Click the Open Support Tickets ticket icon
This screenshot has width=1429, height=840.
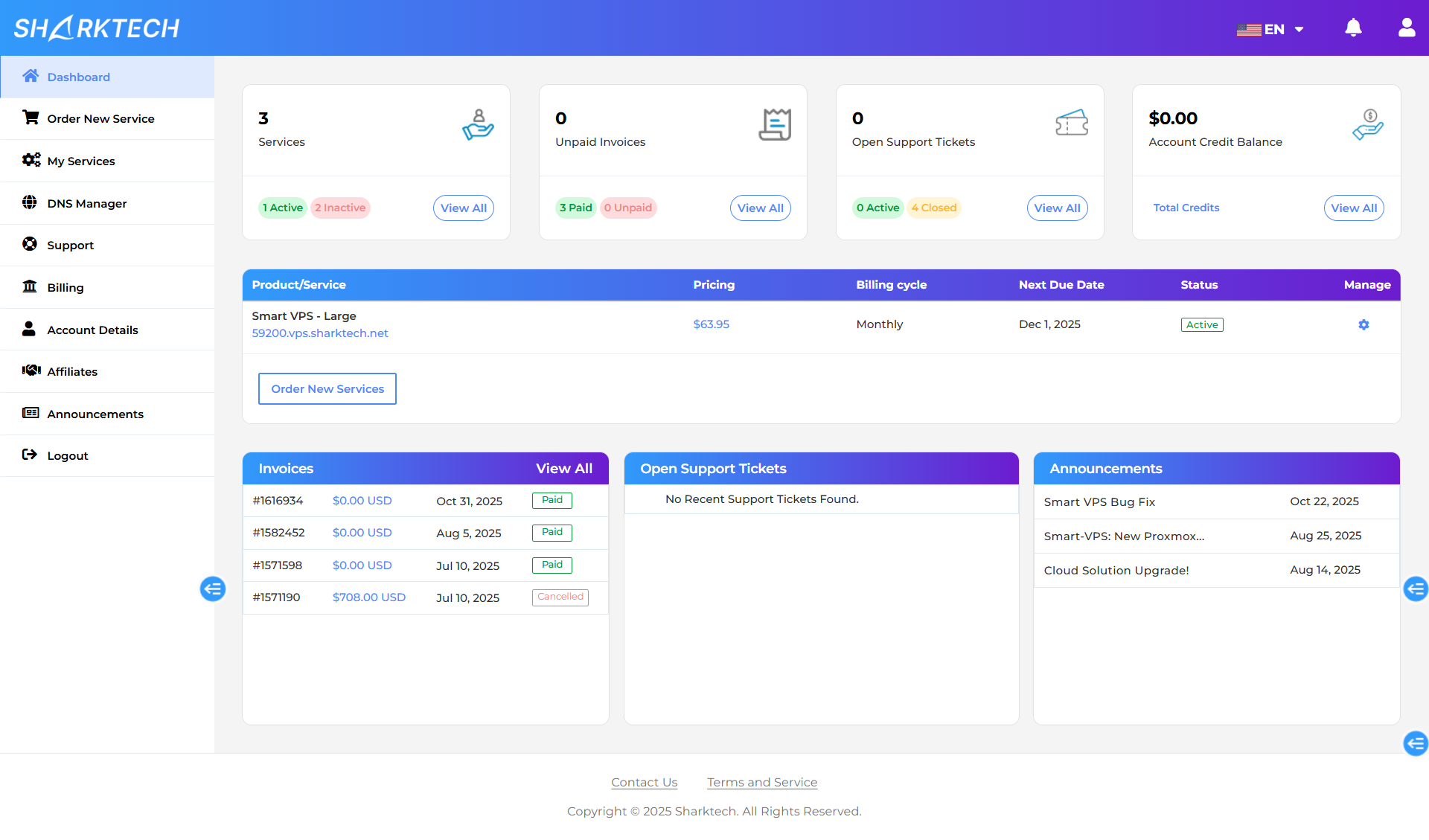pyautogui.click(x=1072, y=123)
